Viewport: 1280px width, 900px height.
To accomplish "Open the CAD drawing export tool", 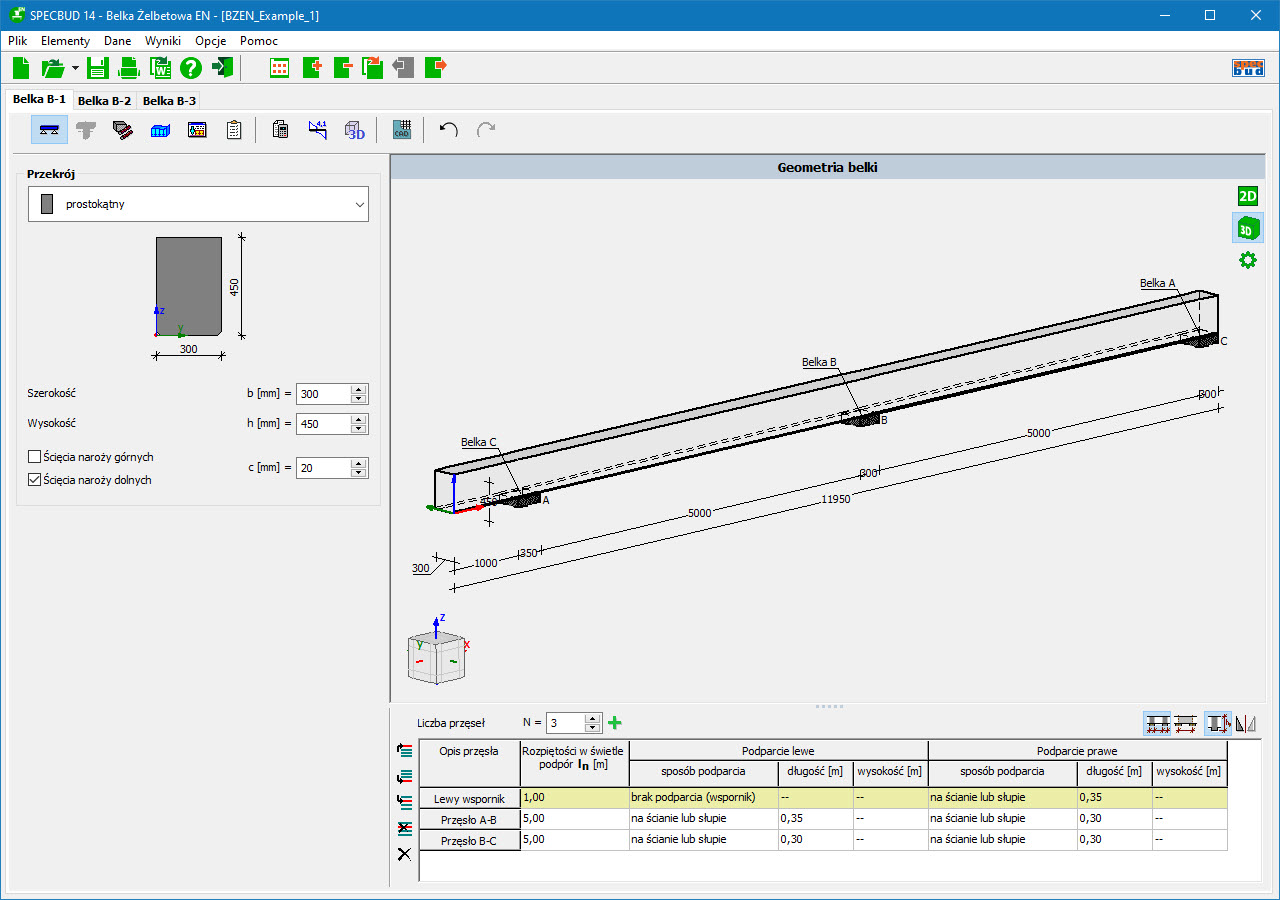I will [402, 130].
